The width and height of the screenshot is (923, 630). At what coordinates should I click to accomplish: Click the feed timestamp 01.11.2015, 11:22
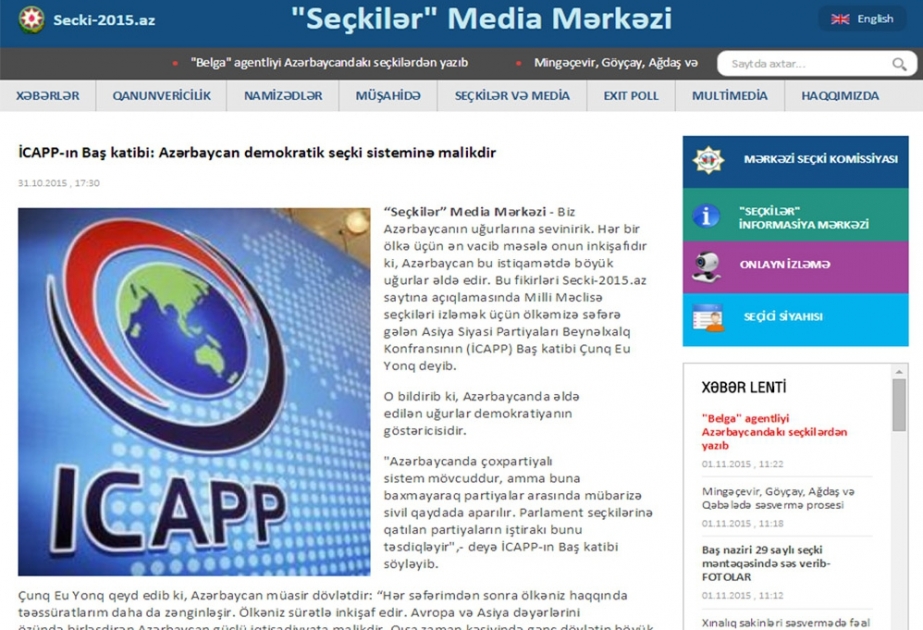(742, 464)
